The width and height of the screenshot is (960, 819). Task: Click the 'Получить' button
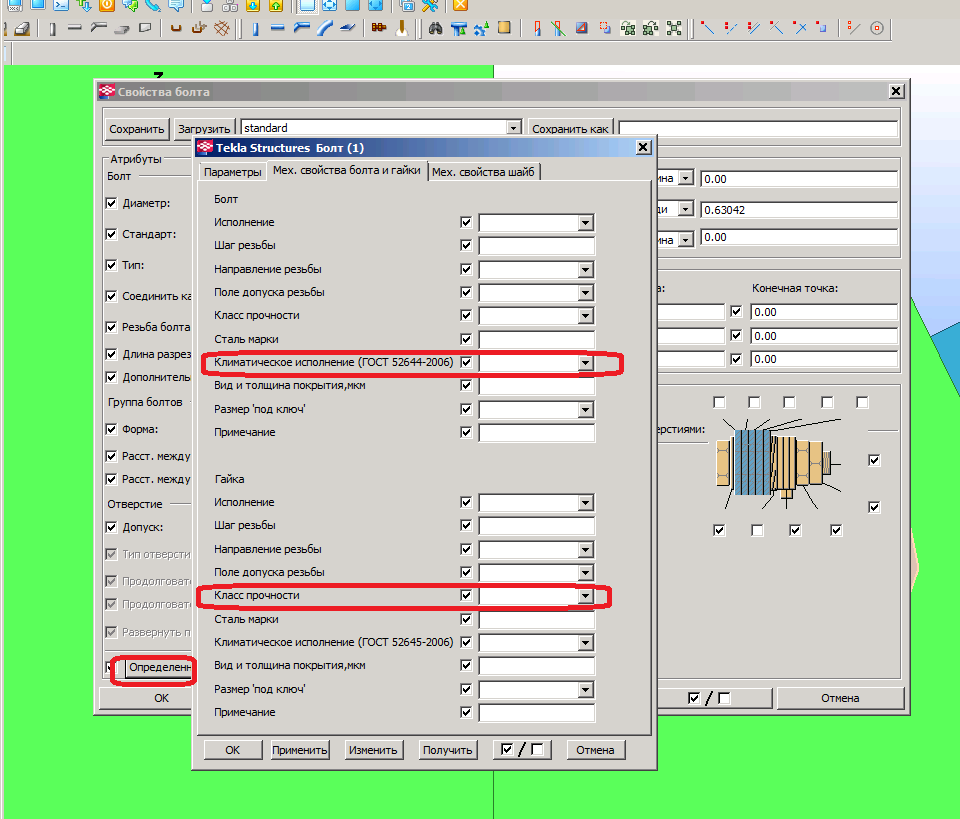click(448, 750)
